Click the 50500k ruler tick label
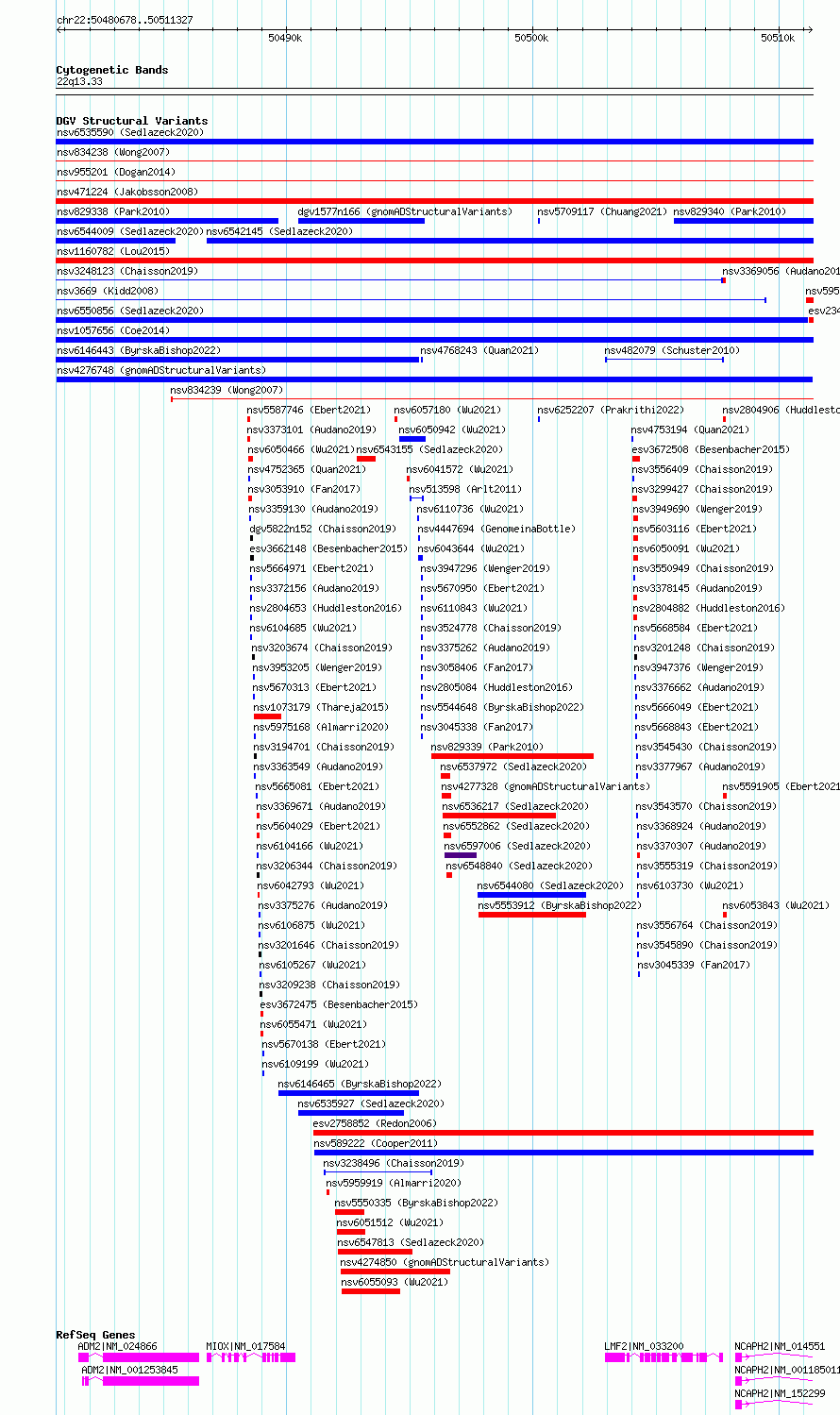Screen dimensions: 840x1415 click(x=531, y=38)
